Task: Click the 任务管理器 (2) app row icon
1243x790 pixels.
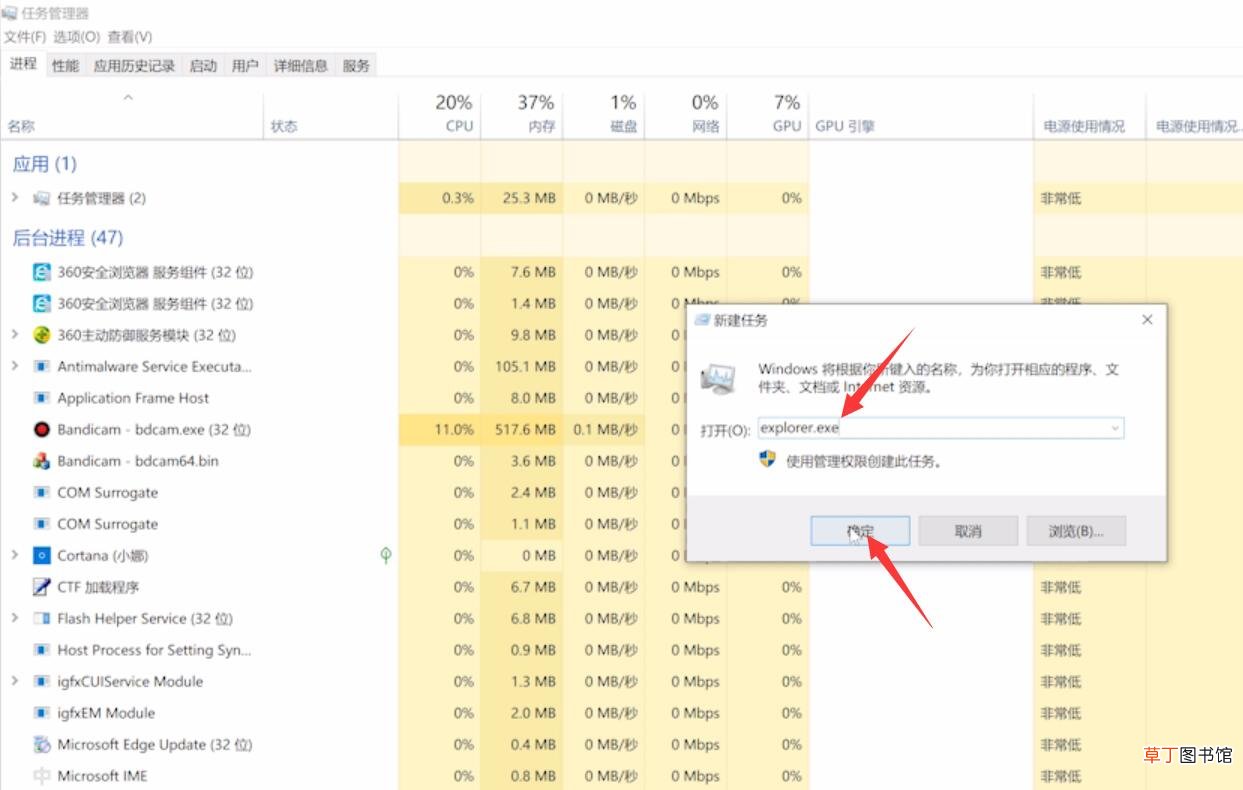Action: pyautogui.click(x=41, y=198)
